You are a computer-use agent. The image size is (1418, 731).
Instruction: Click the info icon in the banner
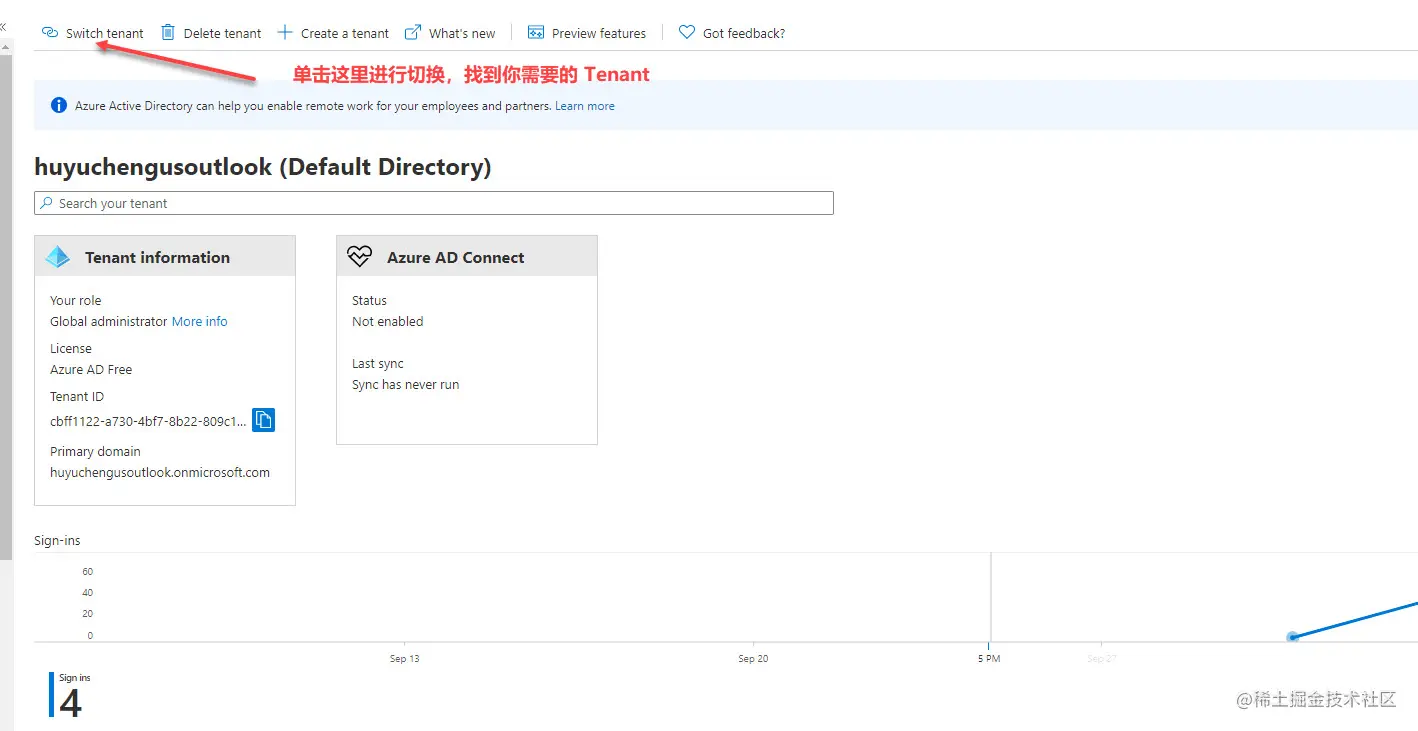[58, 105]
